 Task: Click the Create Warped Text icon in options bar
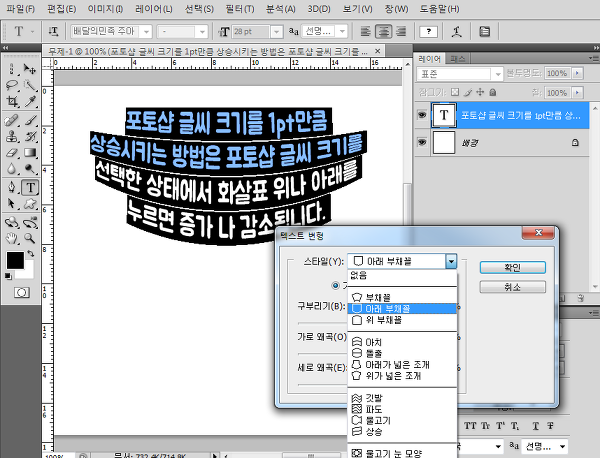pyautogui.click(x=456, y=32)
